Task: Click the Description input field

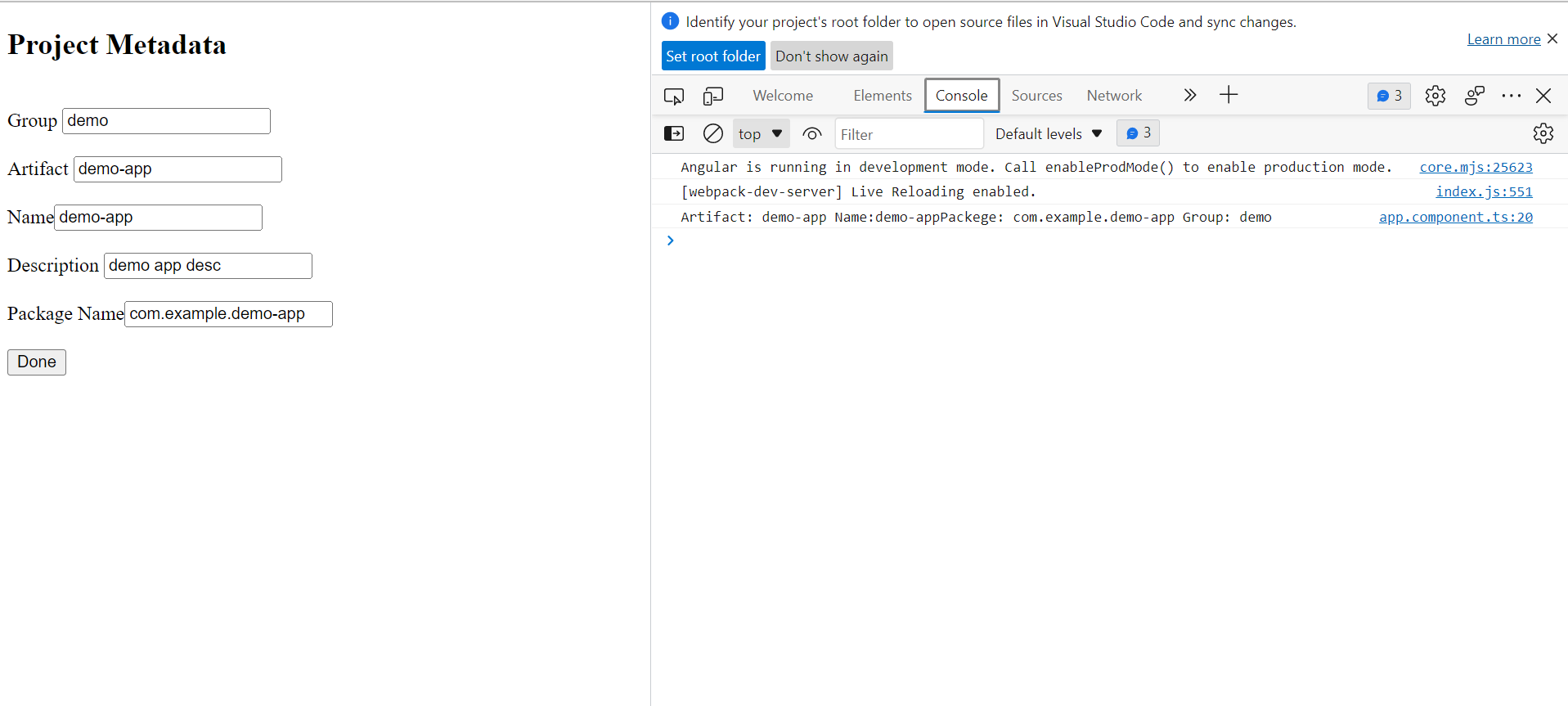Action: tap(208, 266)
